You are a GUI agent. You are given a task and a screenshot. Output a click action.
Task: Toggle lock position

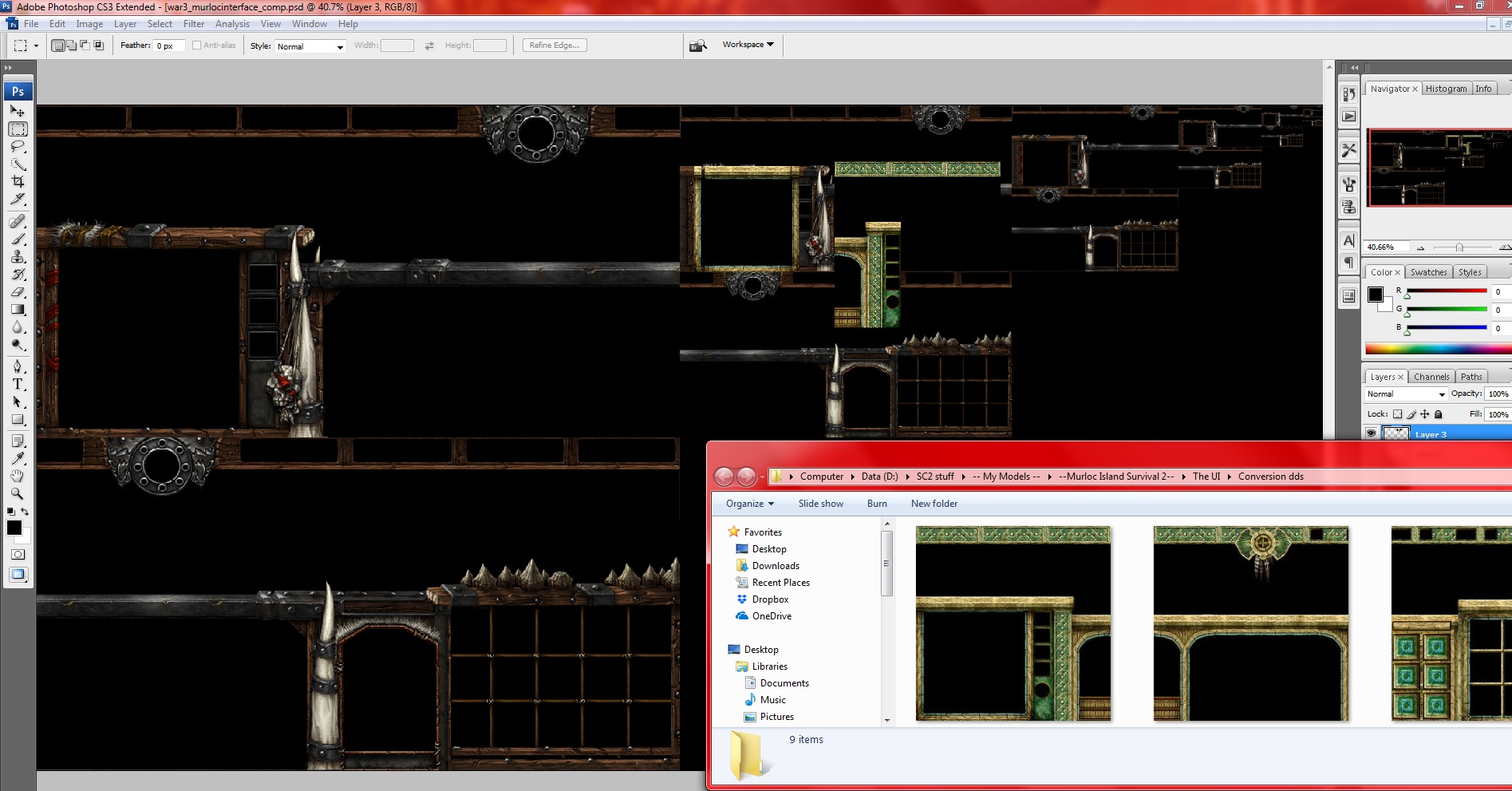coord(1425,414)
